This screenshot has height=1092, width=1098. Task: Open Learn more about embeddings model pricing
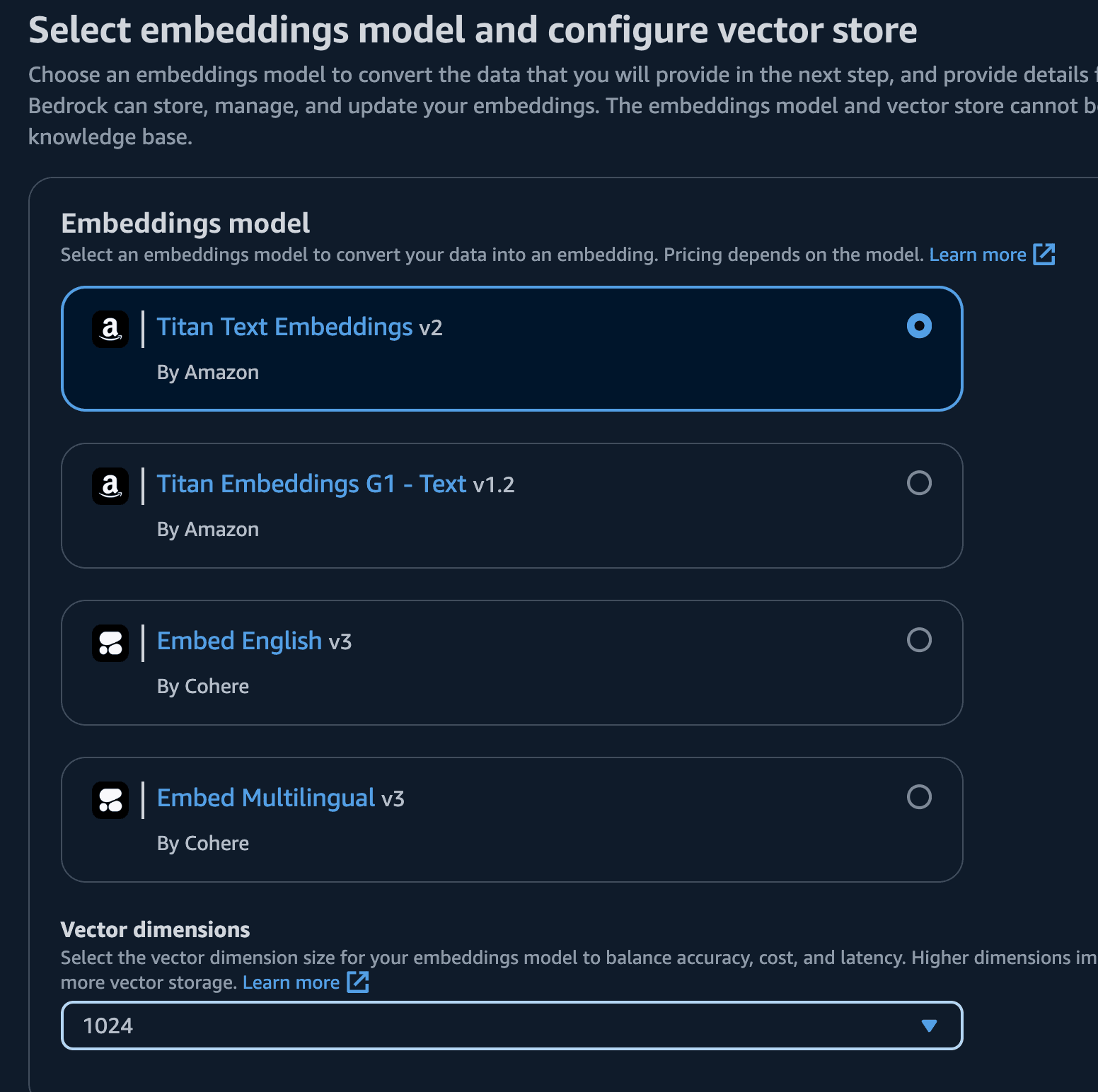click(978, 254)
